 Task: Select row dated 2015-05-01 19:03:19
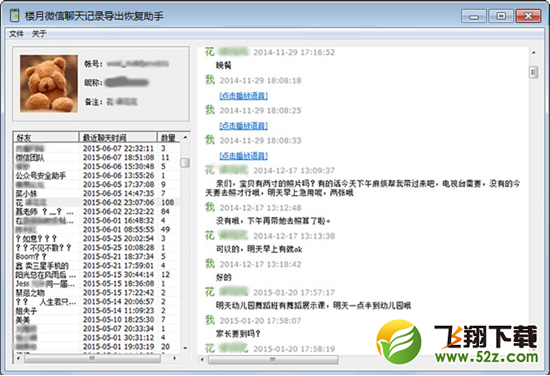tap(97, 347)
